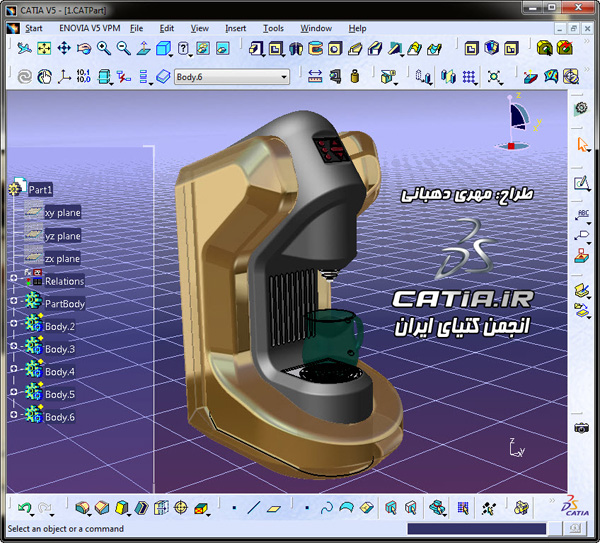Select the Pan arrows tool
Image resolution: width=600 pixels, height=543 pixels.
point(64,49)
